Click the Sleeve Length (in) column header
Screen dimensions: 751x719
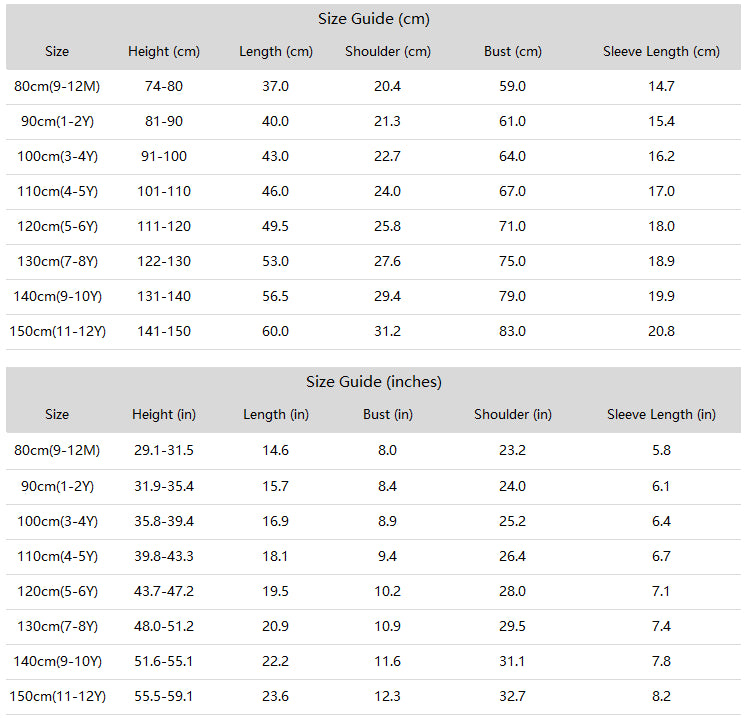[661, 414]
